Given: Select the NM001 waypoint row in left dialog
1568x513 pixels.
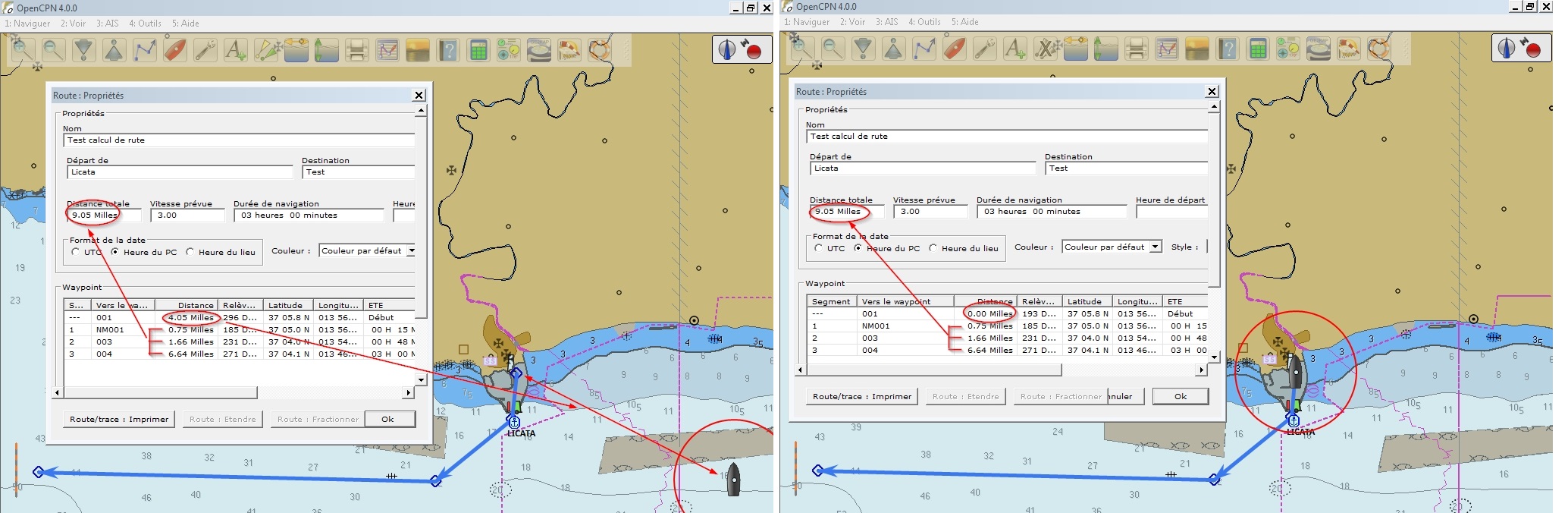Looking at the screenshot, I should [239, 330].
